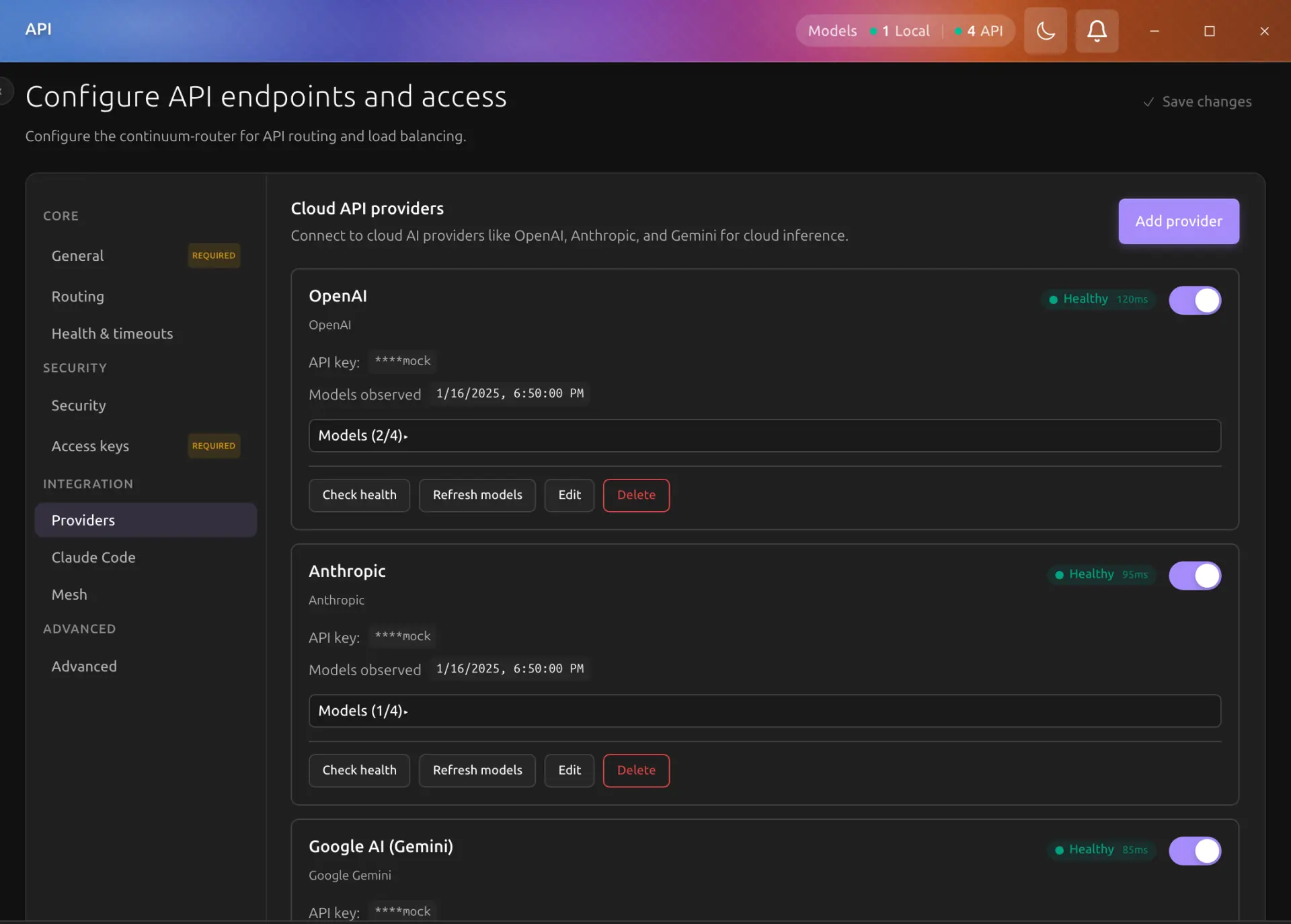Open the Claude Code integration section

(145, 557)
